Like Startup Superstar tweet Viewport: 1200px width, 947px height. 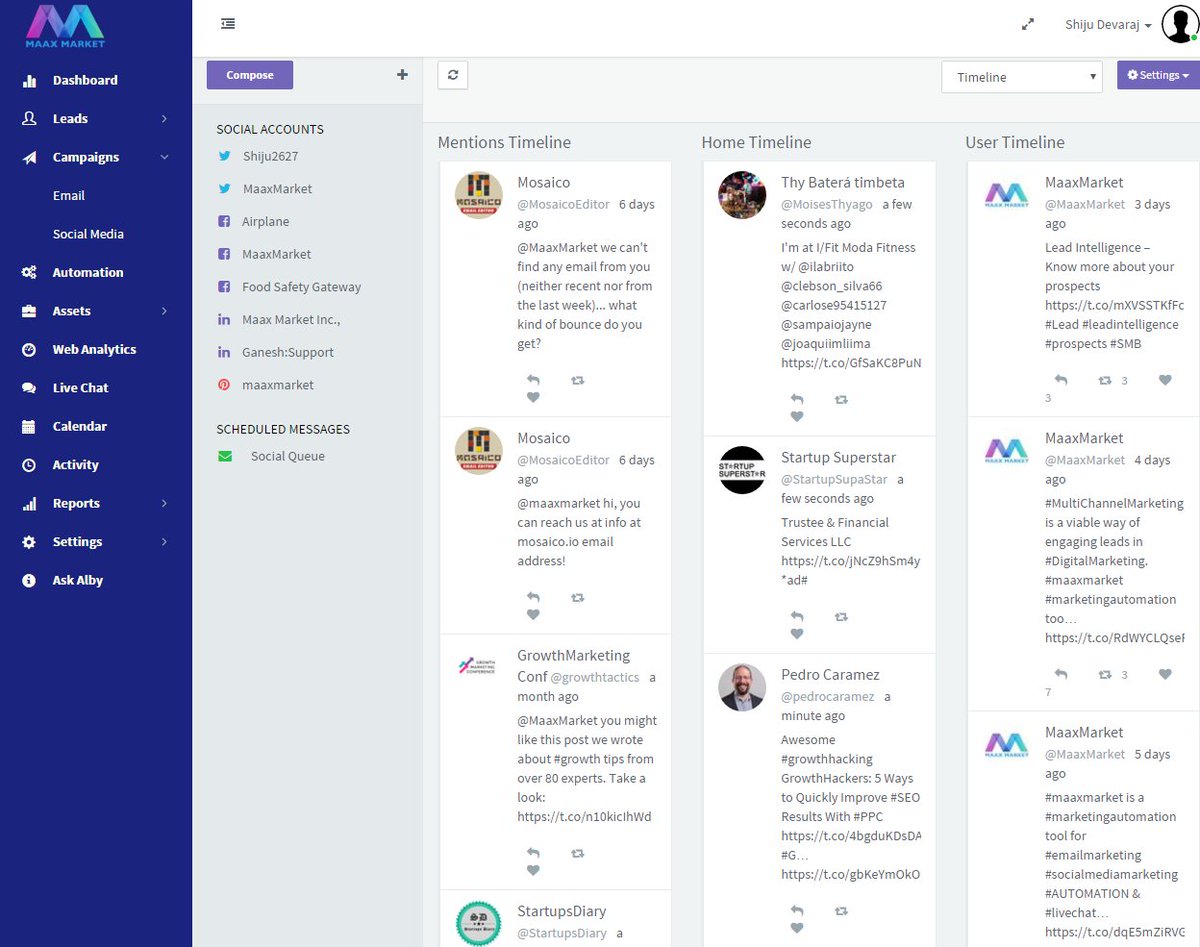point(797,634)
